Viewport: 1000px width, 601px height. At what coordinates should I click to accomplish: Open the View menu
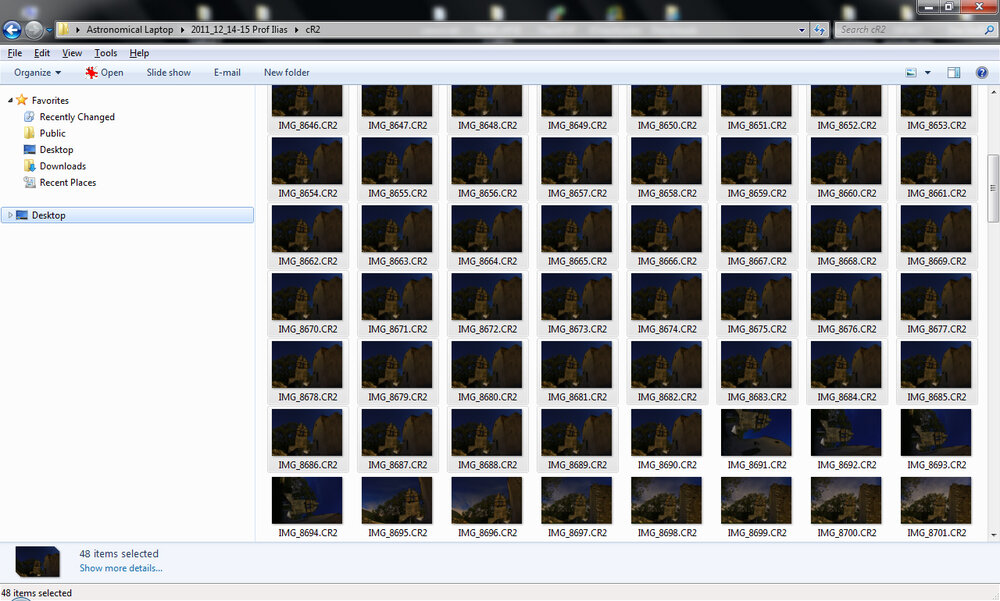click(x=72, y=53)
